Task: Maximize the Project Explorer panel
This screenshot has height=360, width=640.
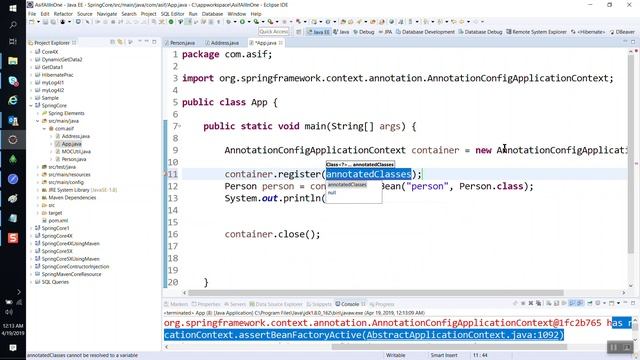Action: point(154,42)
